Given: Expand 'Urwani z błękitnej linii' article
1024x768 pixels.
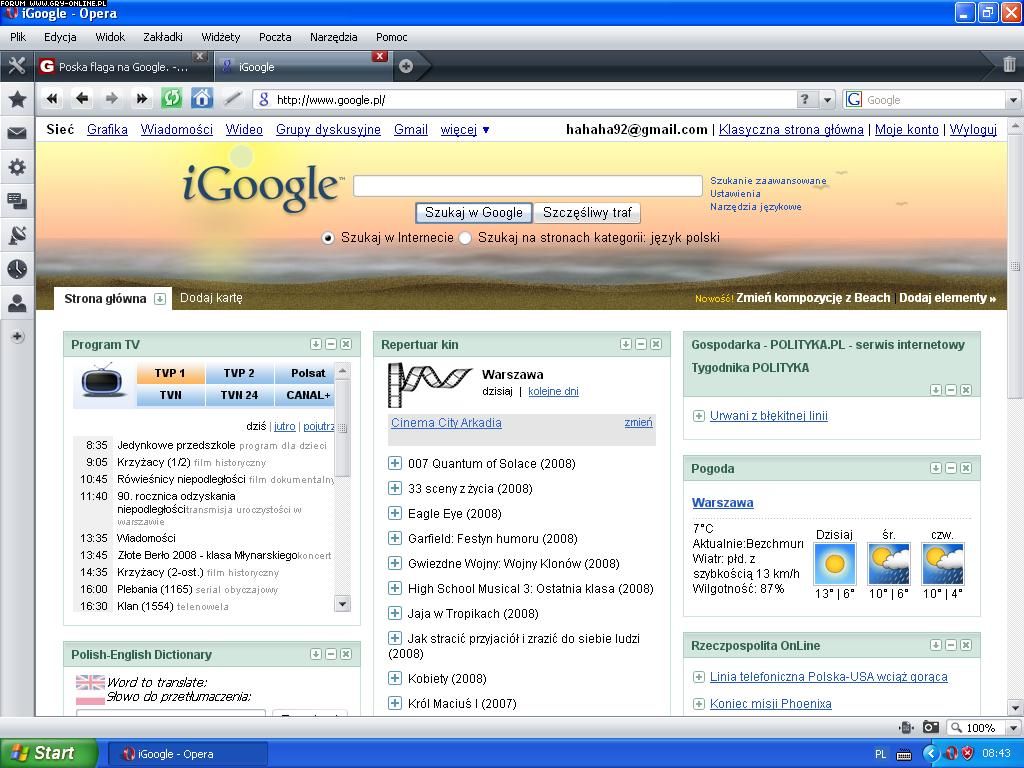Looking at the screenshot, I should coord(699,416).
